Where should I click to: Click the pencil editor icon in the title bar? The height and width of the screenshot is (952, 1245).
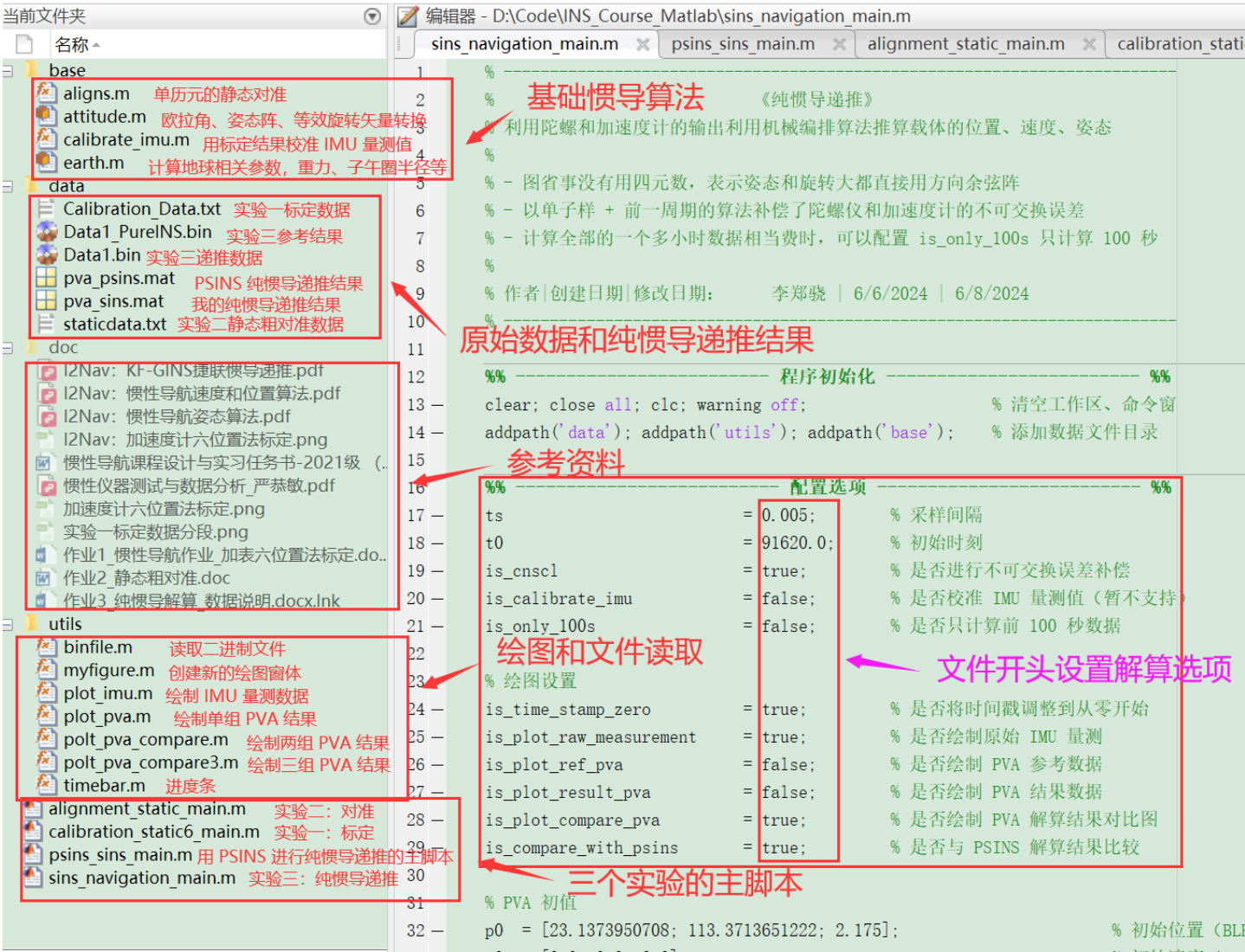pyautogui.click(x=407, y=15)
